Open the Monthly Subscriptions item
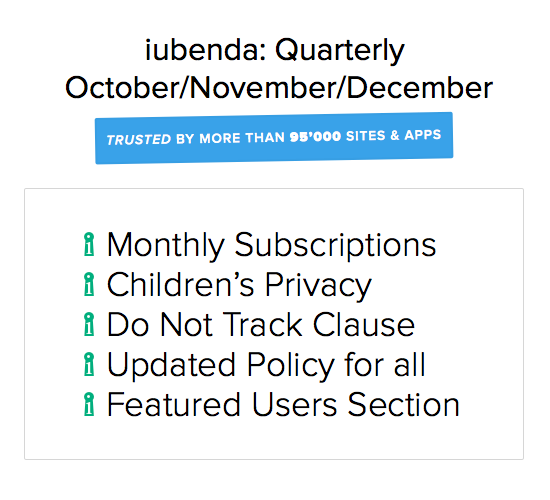The image size is (550, 500). coord(271,246)
